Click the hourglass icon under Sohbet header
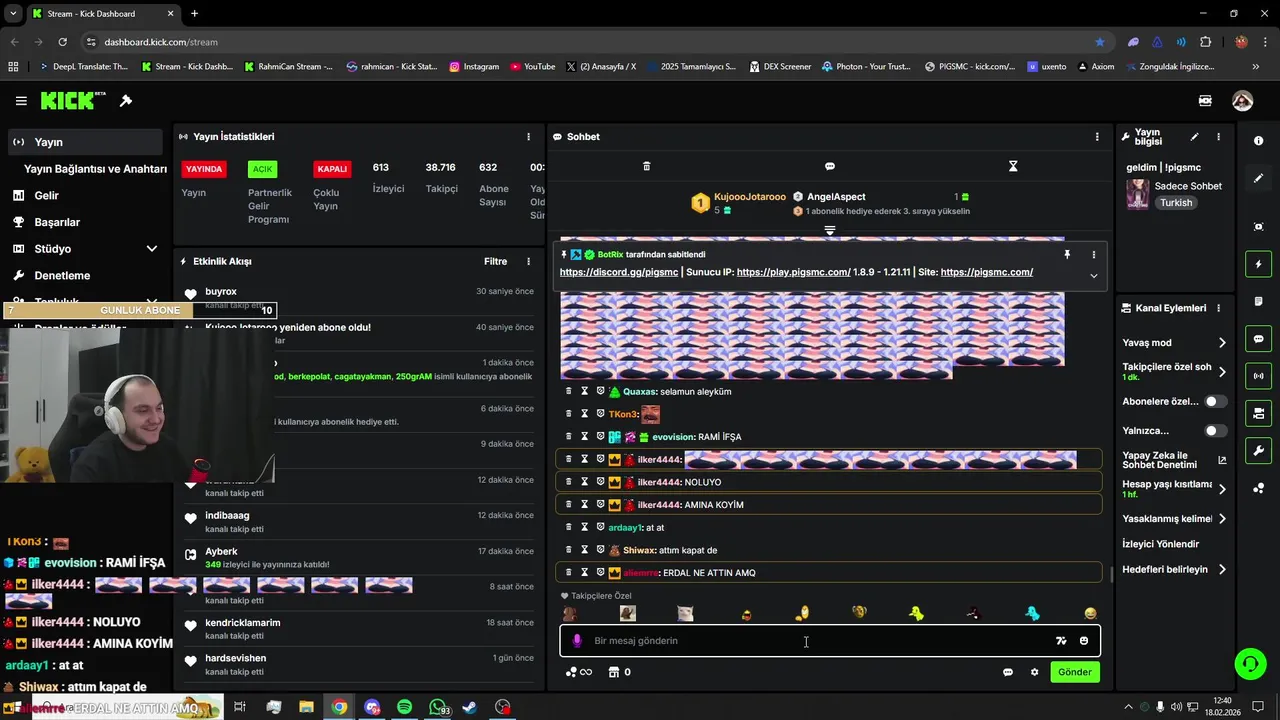The height and width of the screenshot is (720, 1280). [x=1013, y=166]
